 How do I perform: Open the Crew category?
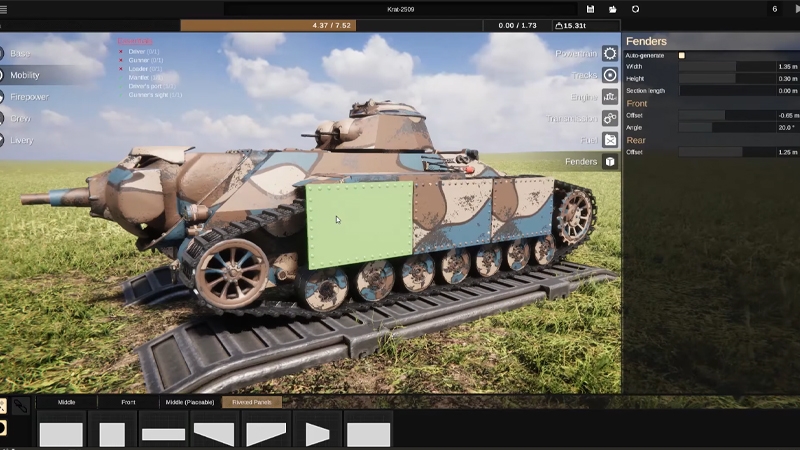coord(20,118)
